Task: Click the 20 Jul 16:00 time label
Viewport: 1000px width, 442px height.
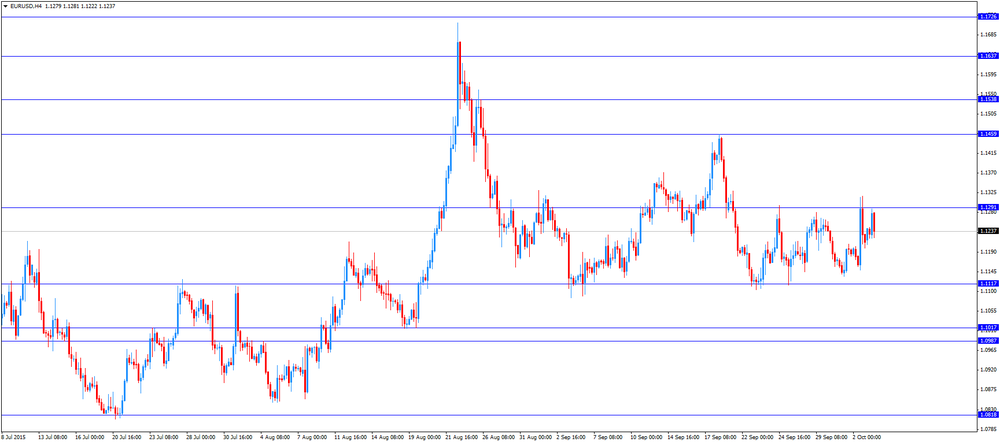Action: 127,438
